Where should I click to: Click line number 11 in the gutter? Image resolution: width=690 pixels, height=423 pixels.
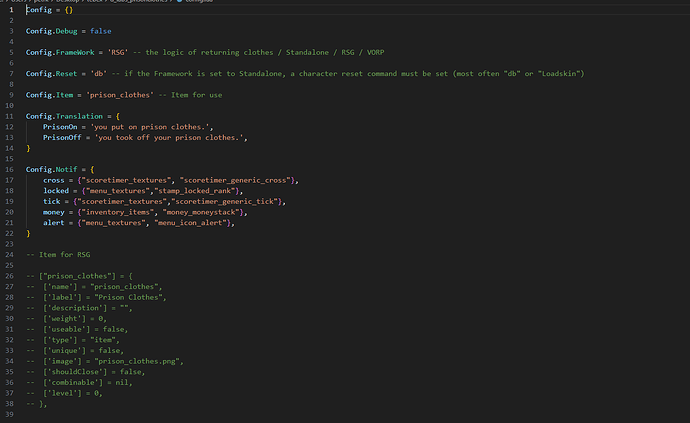tap(9, 116)
